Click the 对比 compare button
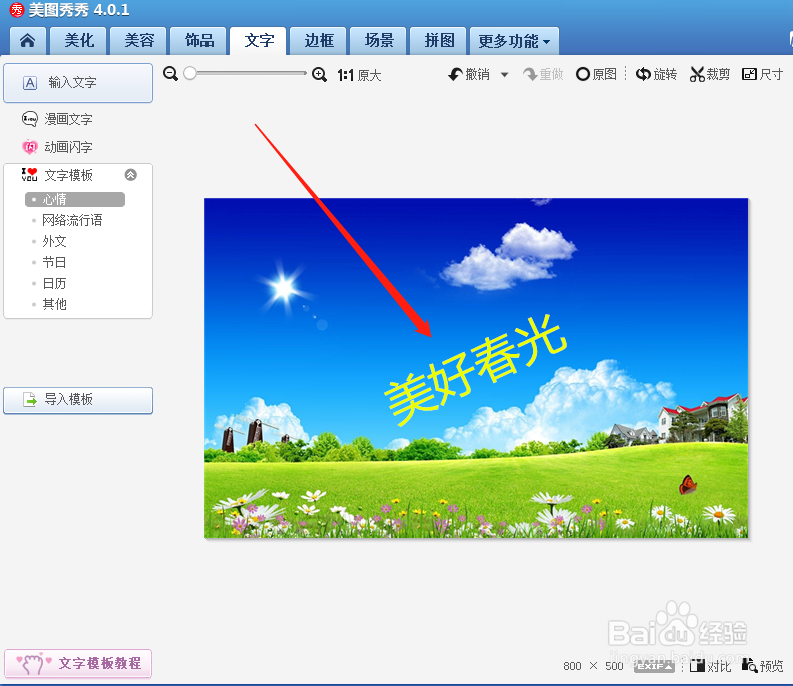Image resolution: width=793 pixels, height=686 pixels. 710,666
